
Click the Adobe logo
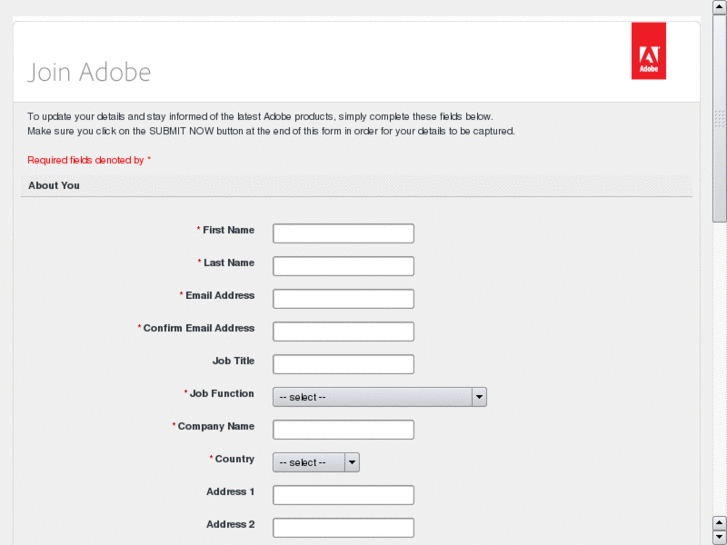click(648, 51)
